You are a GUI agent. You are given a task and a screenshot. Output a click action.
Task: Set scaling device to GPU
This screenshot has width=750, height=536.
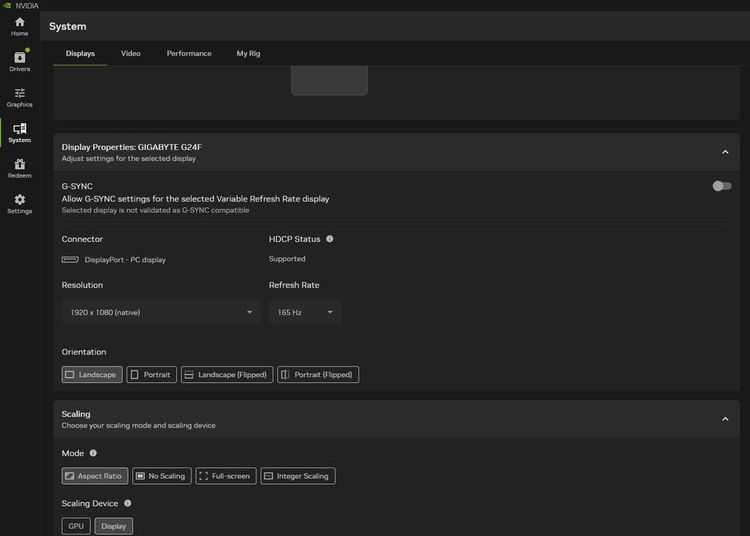point(76,526)
